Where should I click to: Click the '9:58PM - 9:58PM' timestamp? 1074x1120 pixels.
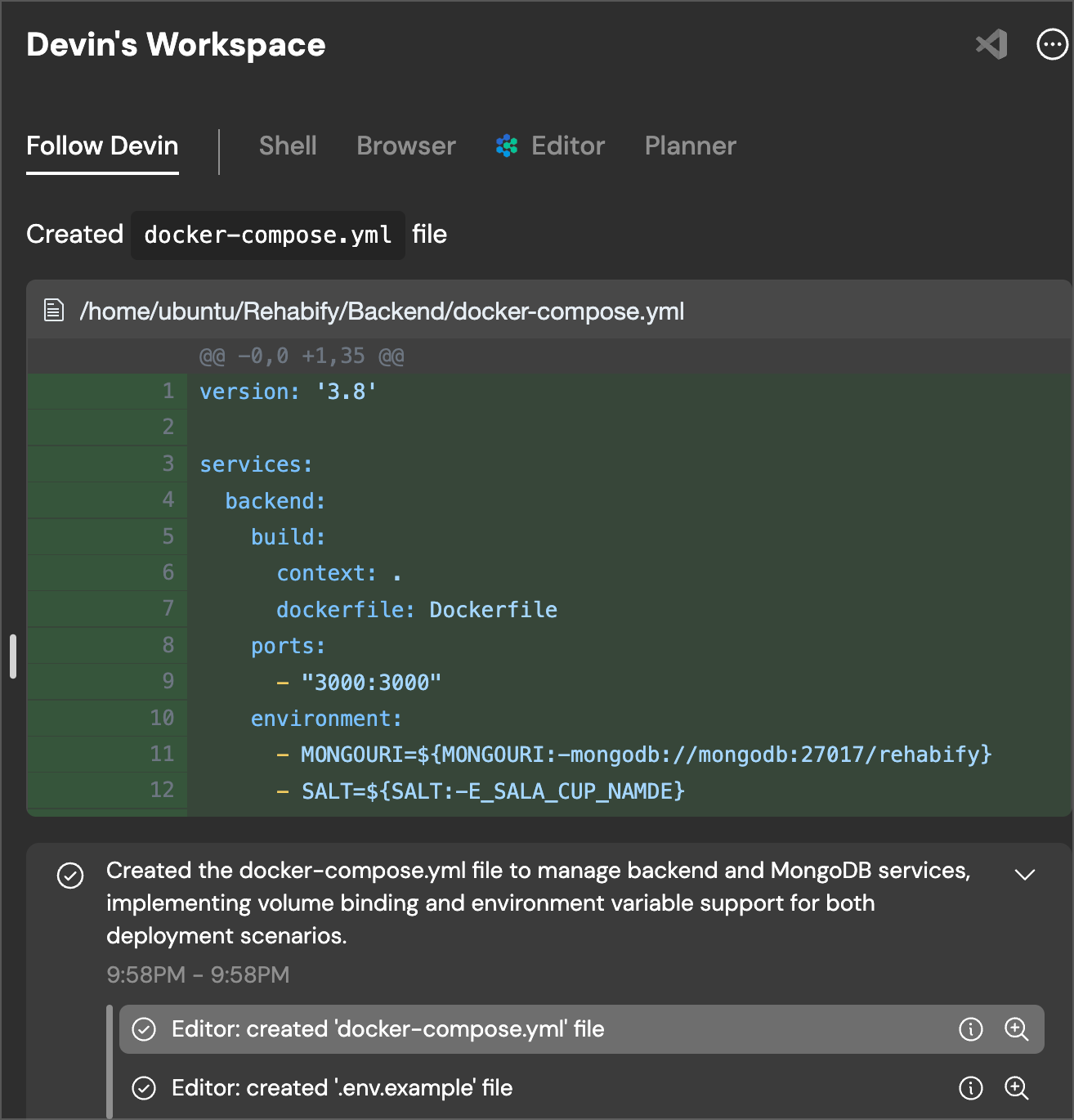[x=198, y=974]
